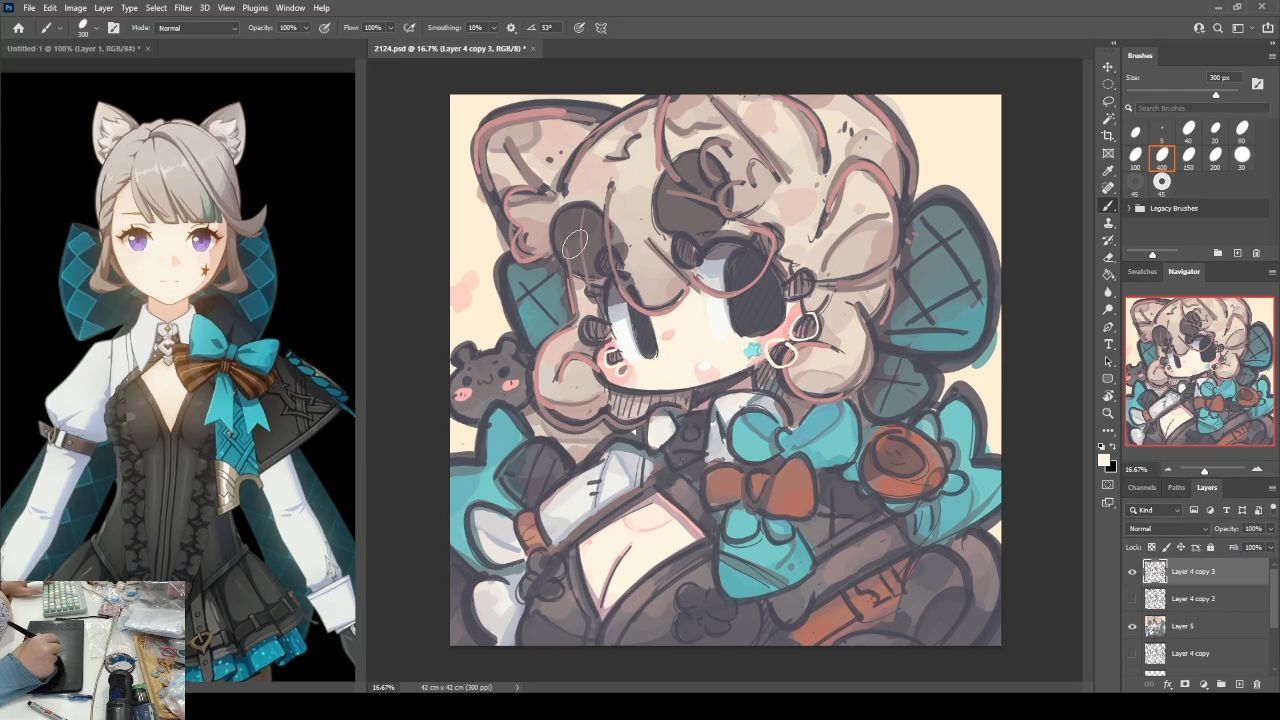Open the painting Mode dropdown
Screen dimensions: 1280x720
click(x=197, y=28)
